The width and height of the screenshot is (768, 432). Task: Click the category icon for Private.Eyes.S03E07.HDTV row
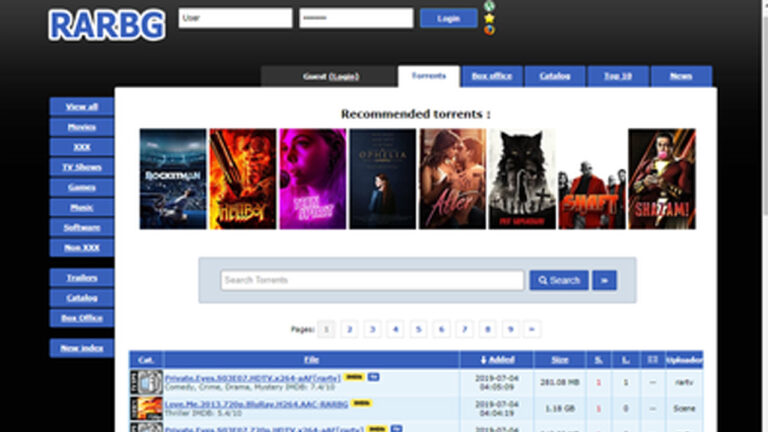tap(146, 382)
